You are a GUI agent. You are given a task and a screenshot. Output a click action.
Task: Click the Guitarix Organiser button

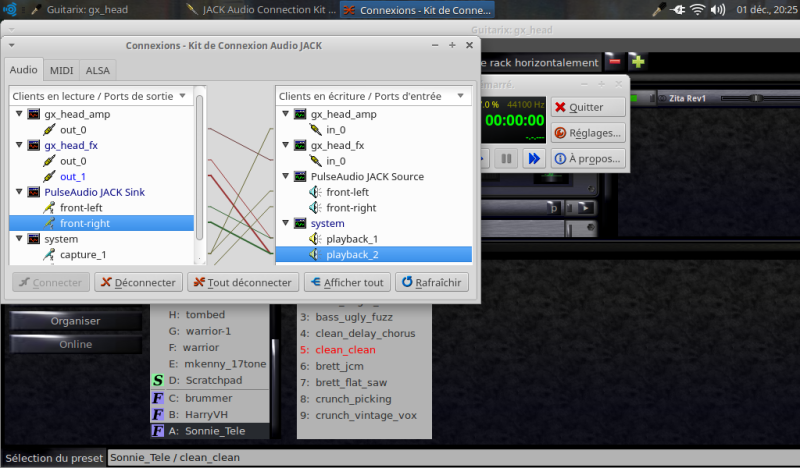click(x=76, y=321)
